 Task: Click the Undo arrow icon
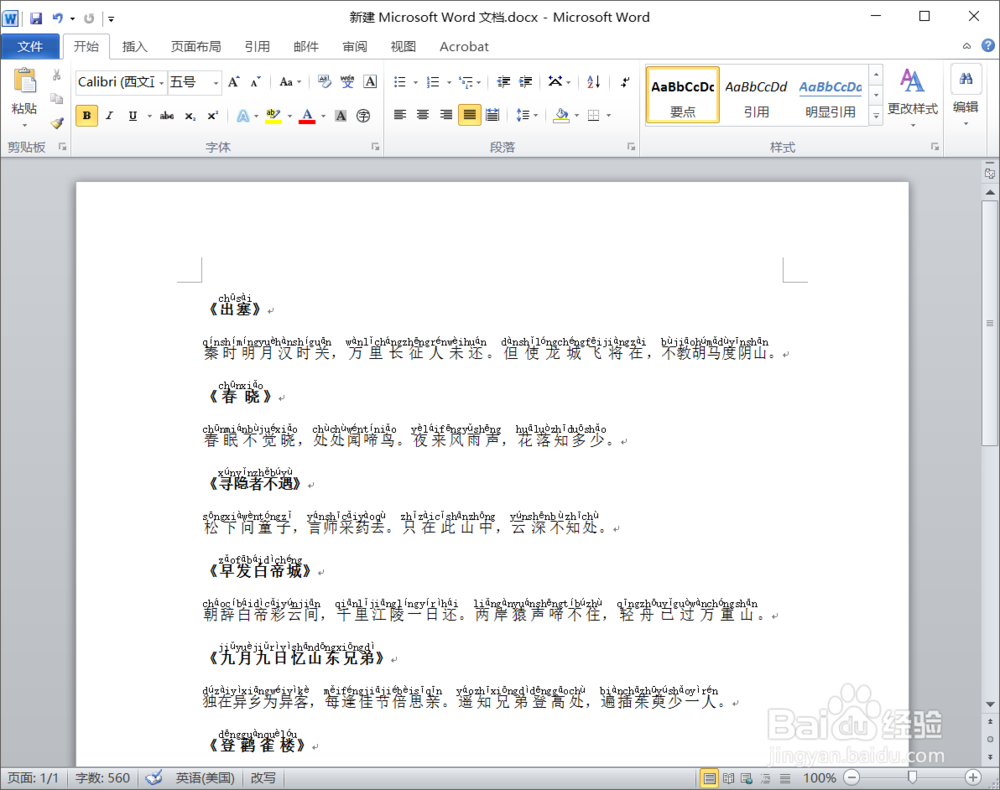click(57, 18)
